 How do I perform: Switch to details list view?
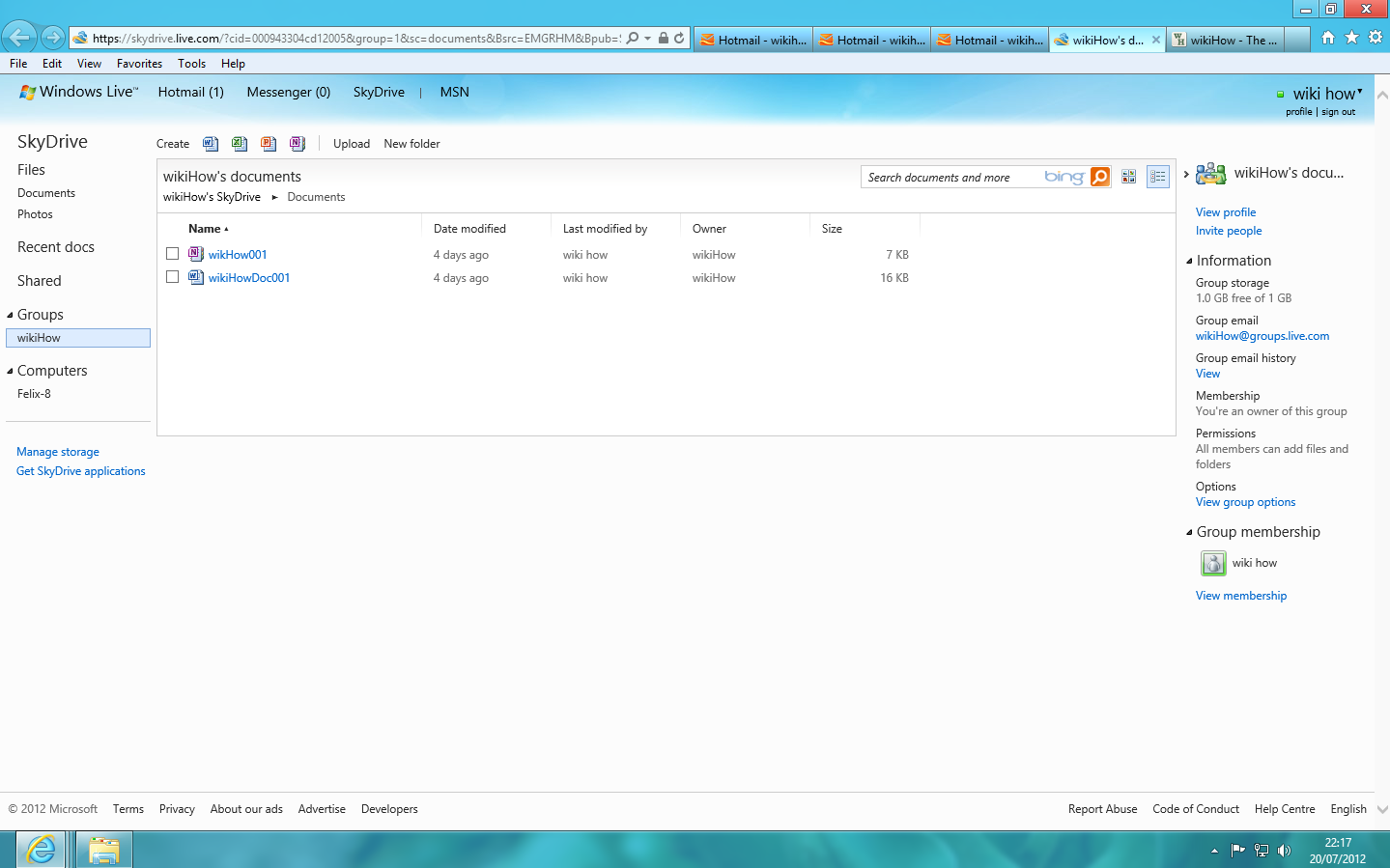pos(1157,177)
